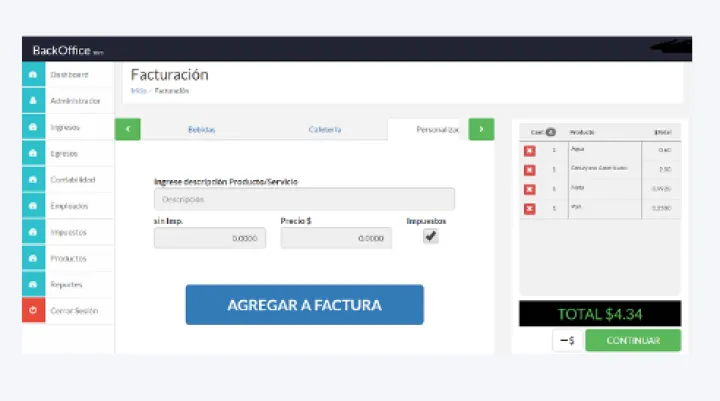The height and width of the screenshot is (401, 720).
Task: Click the red Cerrar Sesión power icon
Action: pos(33,311)
